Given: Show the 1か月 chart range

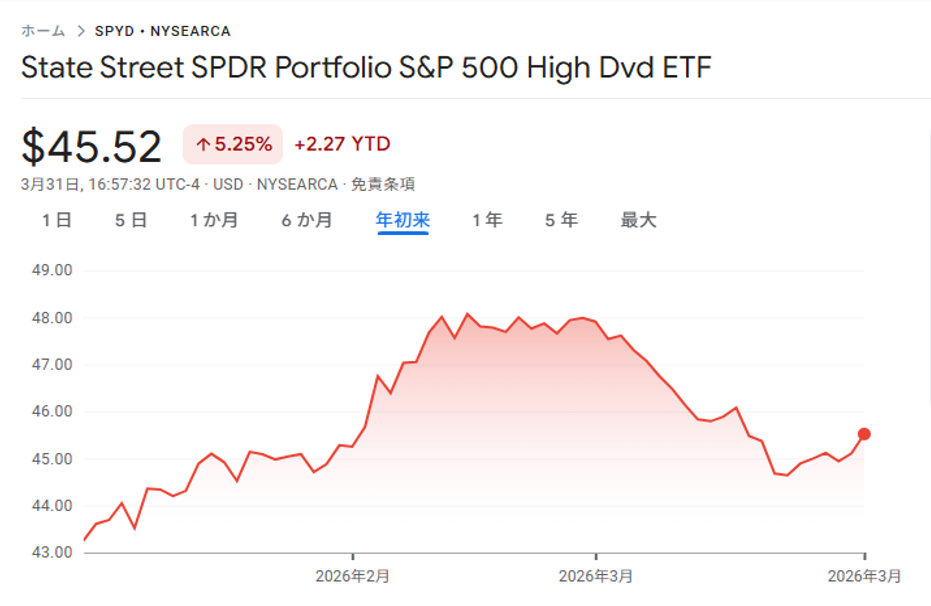Looking at the screenshot, I should pyautogui.click(x=214, y=220).
